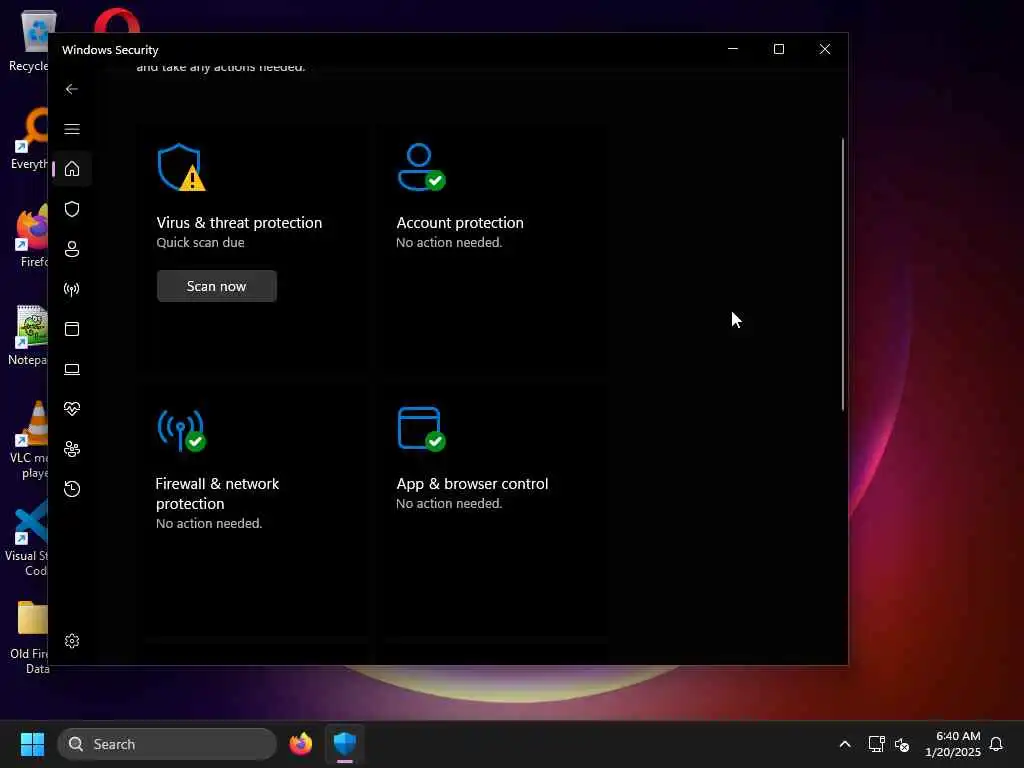Open Family options sidebar icon
Viewport: 1024px width, 768px height.
click(72, 449)
